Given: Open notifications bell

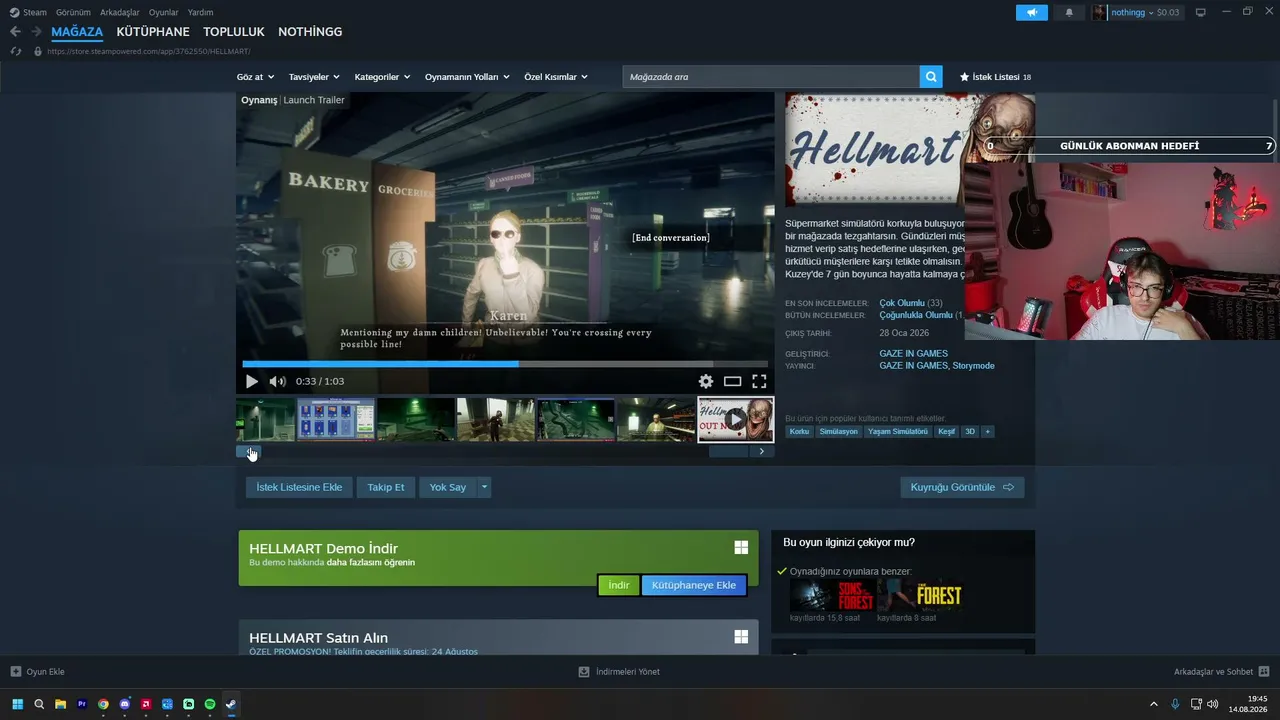Looking at the screenshot, I should coord(1069,12).
